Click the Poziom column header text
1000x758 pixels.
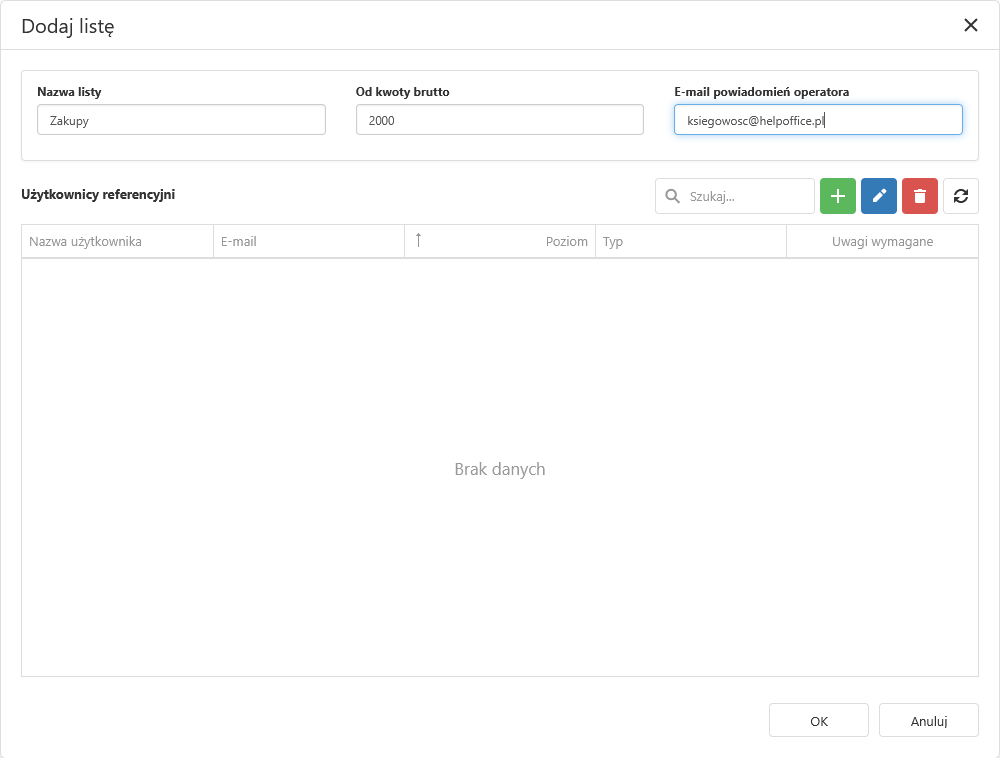click(x=566, y=242)
